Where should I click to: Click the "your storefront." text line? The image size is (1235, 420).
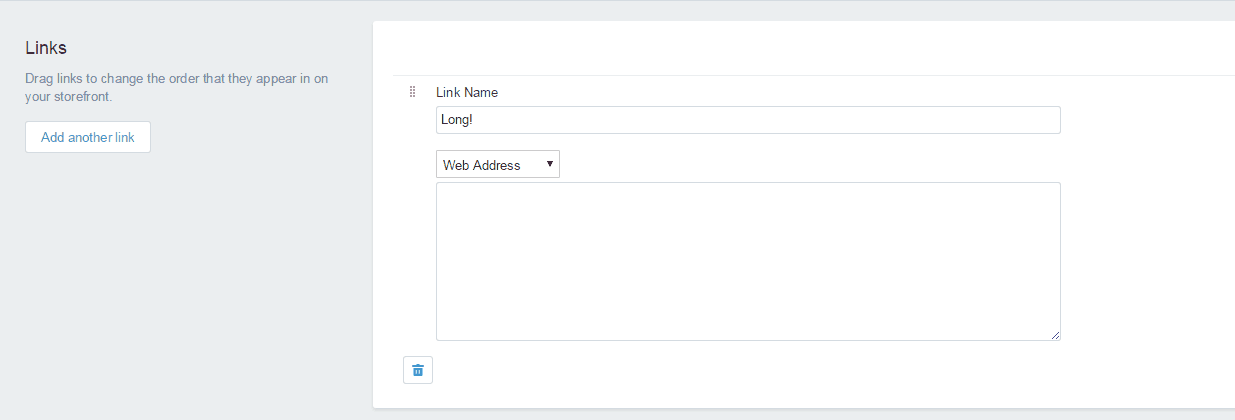point(69,98)
